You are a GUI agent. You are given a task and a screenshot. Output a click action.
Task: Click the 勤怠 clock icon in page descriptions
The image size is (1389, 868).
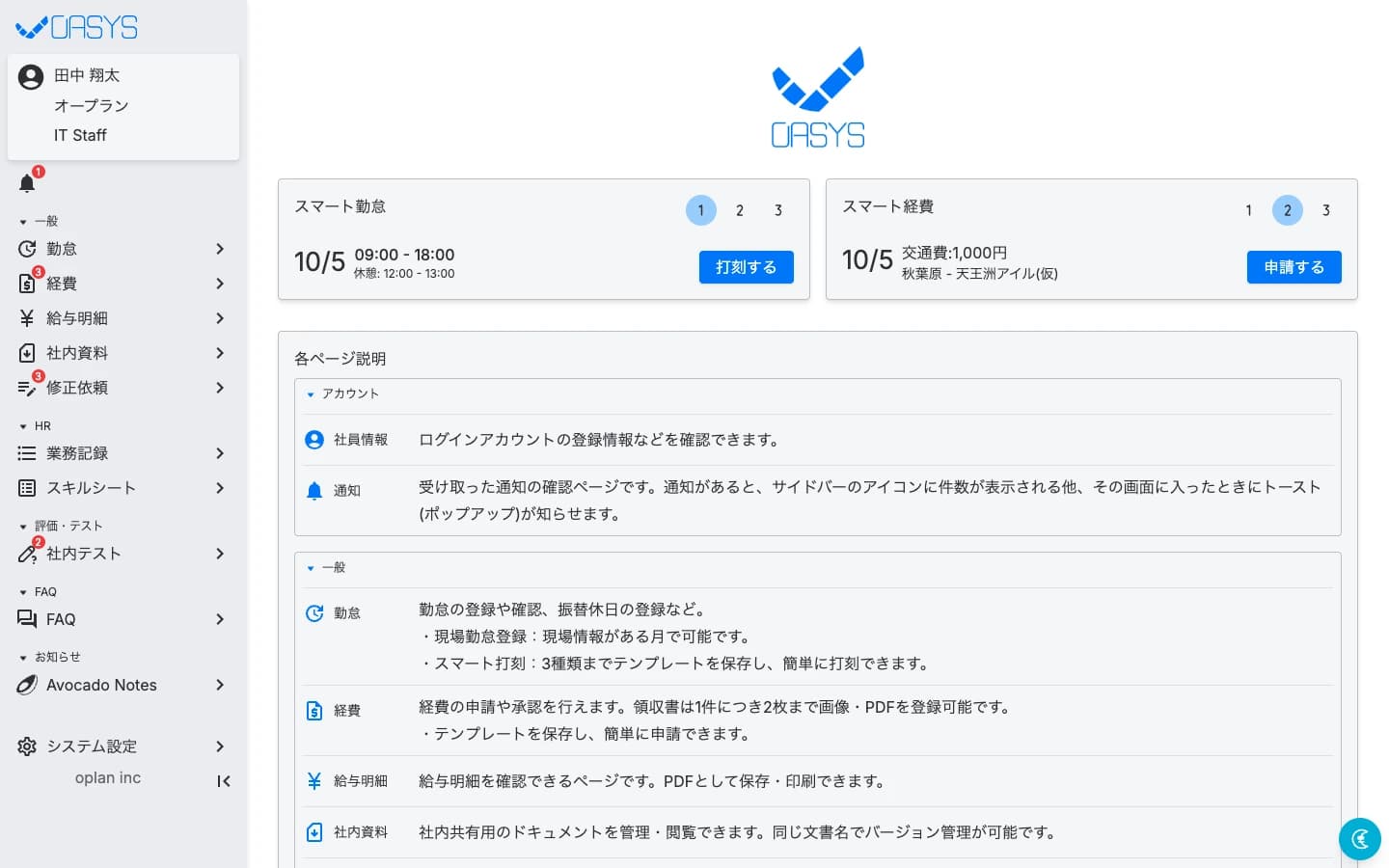(x=314, y=613)
